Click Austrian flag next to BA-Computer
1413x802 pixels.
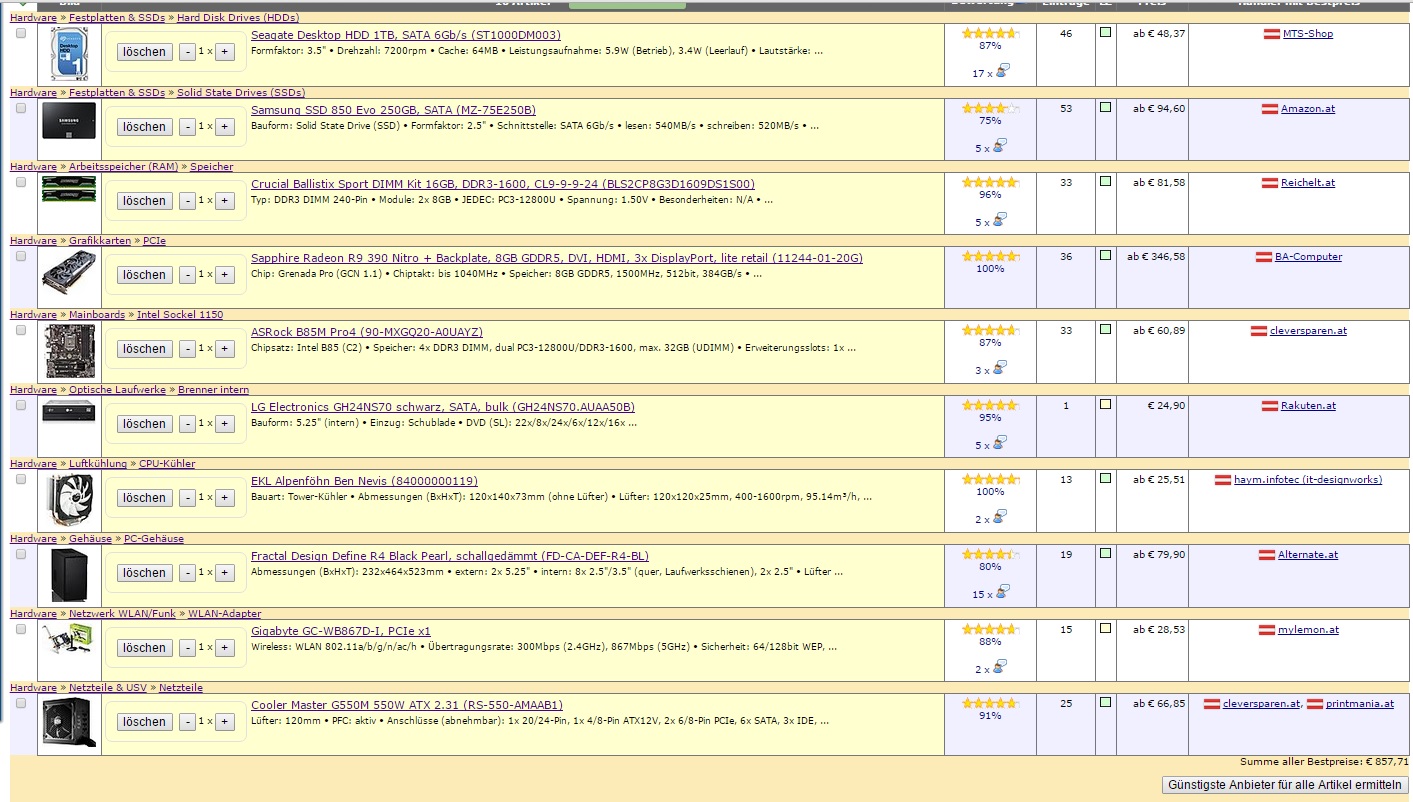pos(1264,257)
